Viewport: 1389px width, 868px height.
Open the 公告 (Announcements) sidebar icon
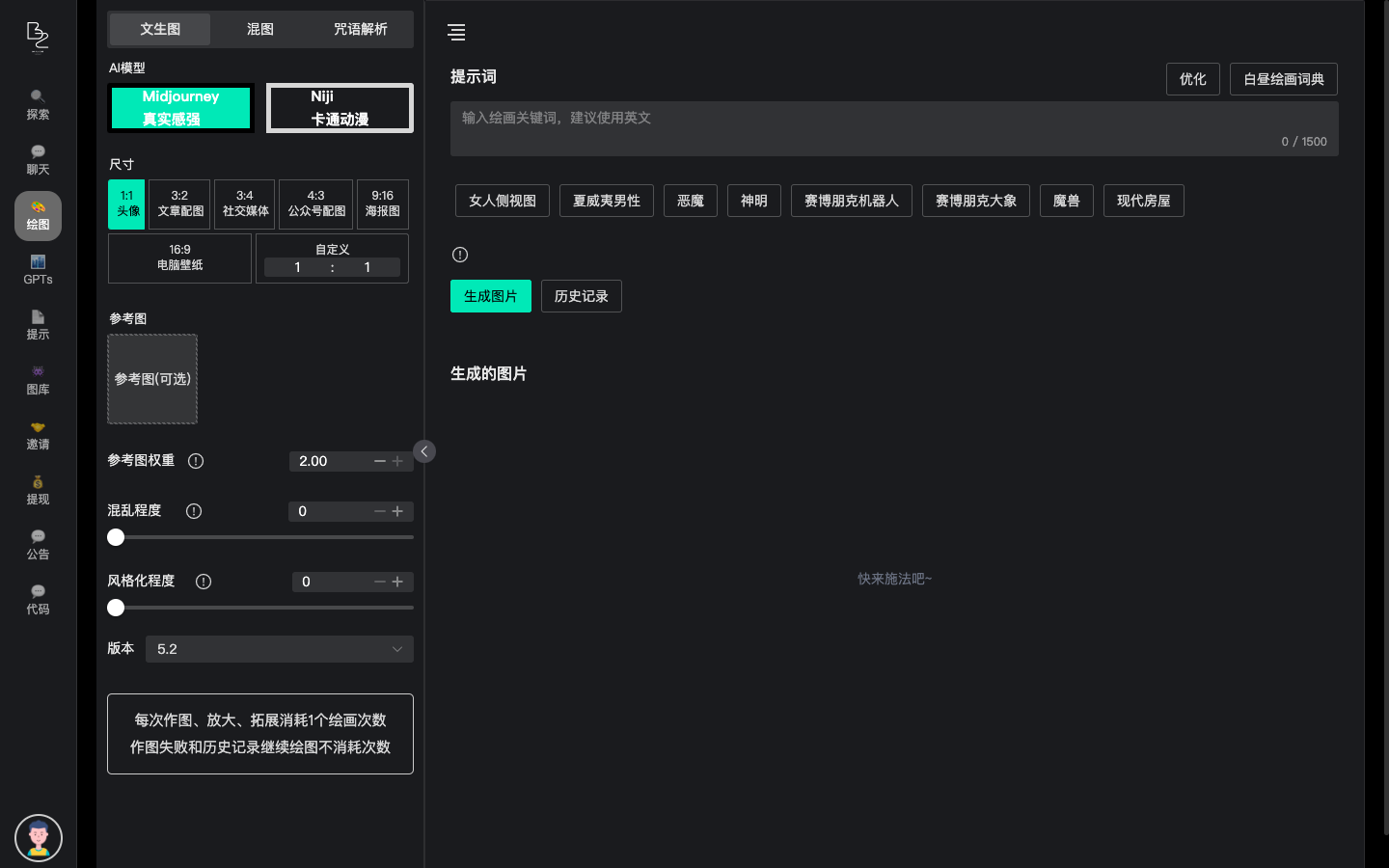pos(38,545)
